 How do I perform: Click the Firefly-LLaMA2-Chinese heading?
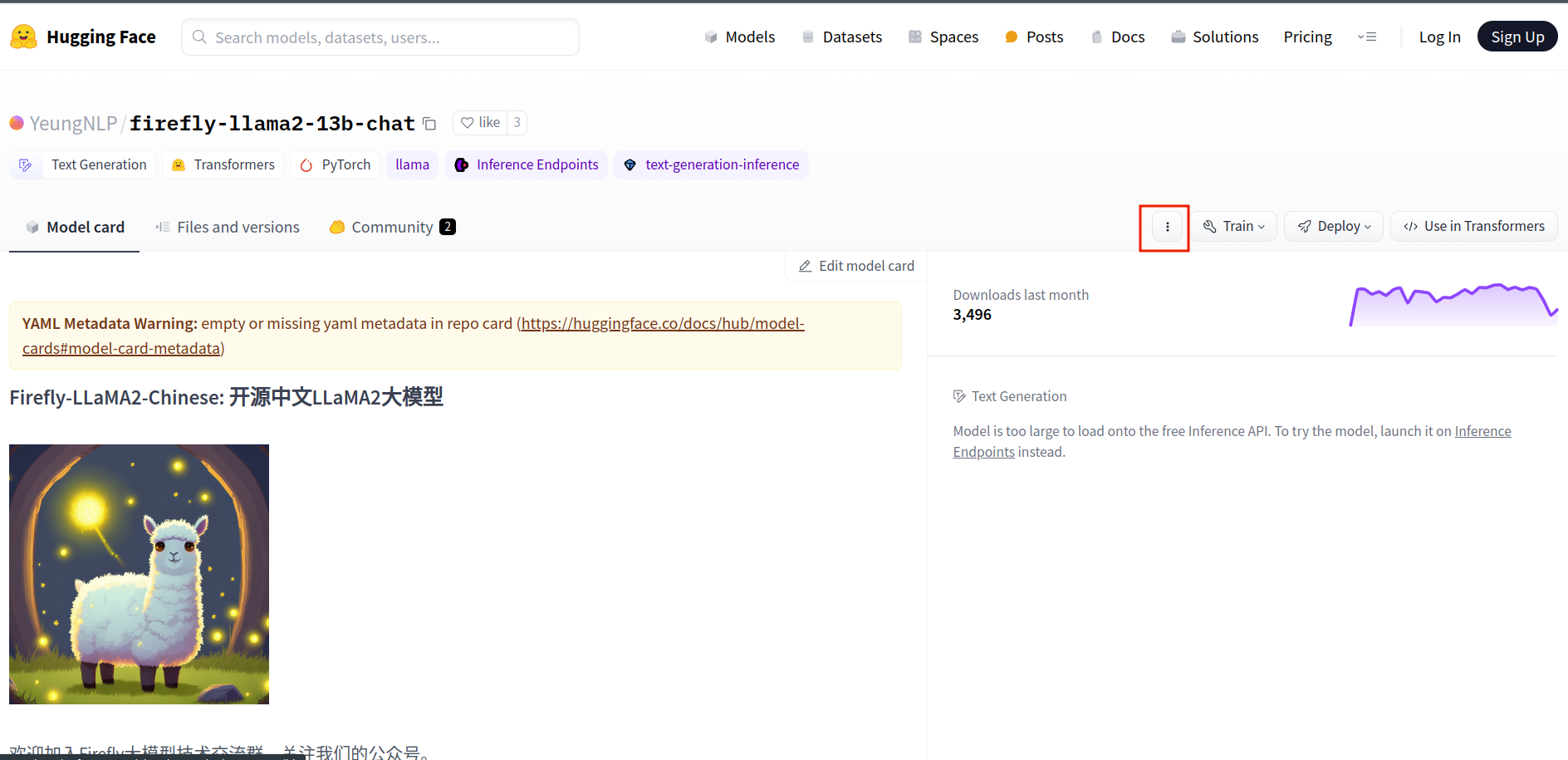[x=226, y=397]
